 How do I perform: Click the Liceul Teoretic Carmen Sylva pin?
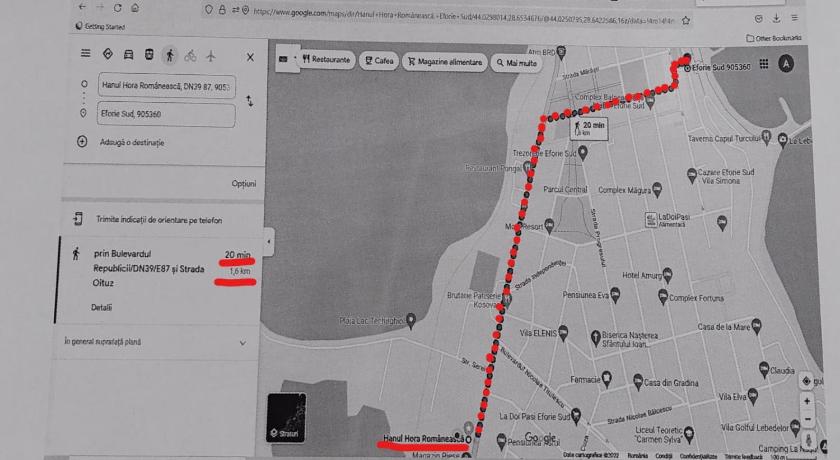tap(689, 434)
